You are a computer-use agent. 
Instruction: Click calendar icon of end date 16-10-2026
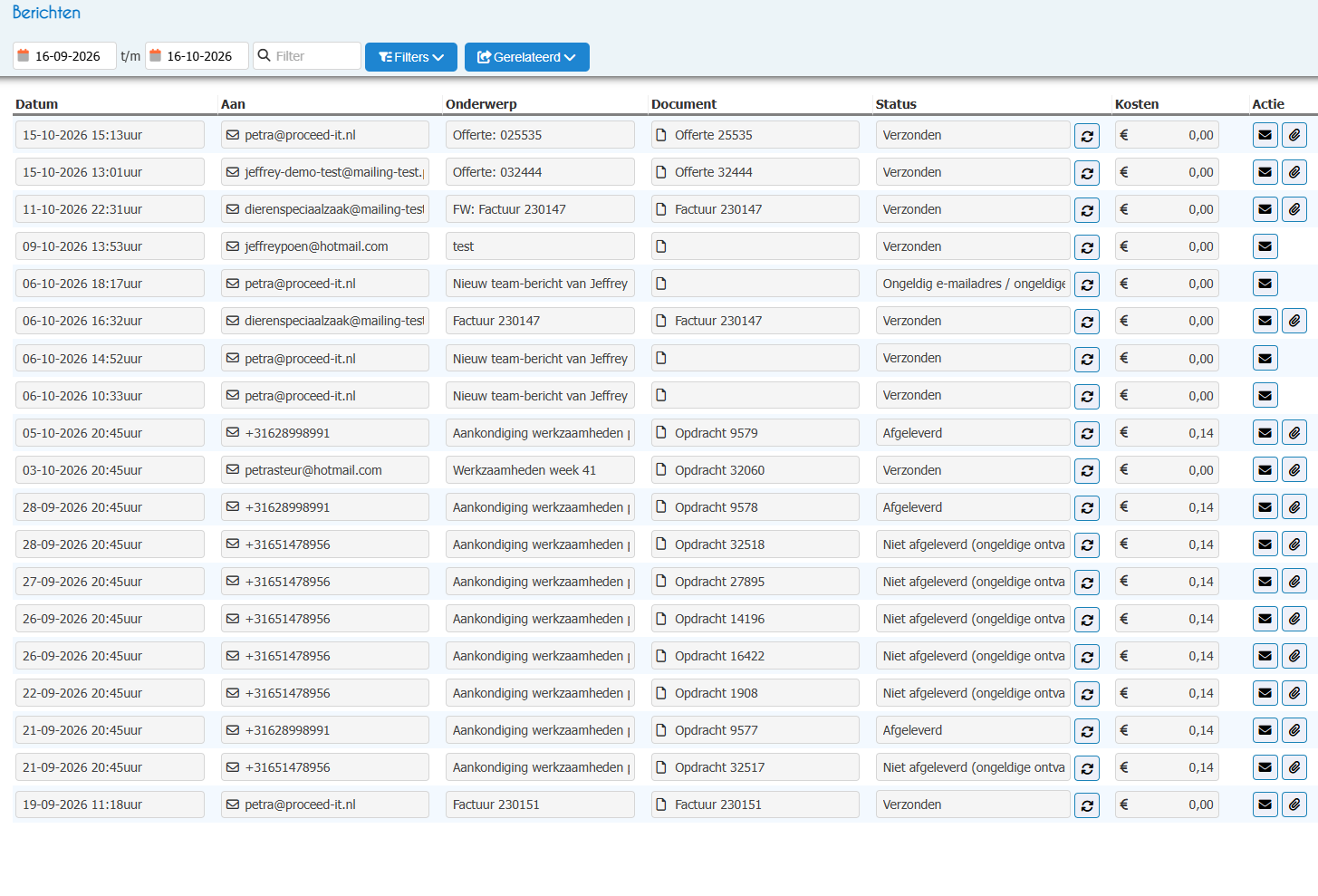click(x=155, y=55)
